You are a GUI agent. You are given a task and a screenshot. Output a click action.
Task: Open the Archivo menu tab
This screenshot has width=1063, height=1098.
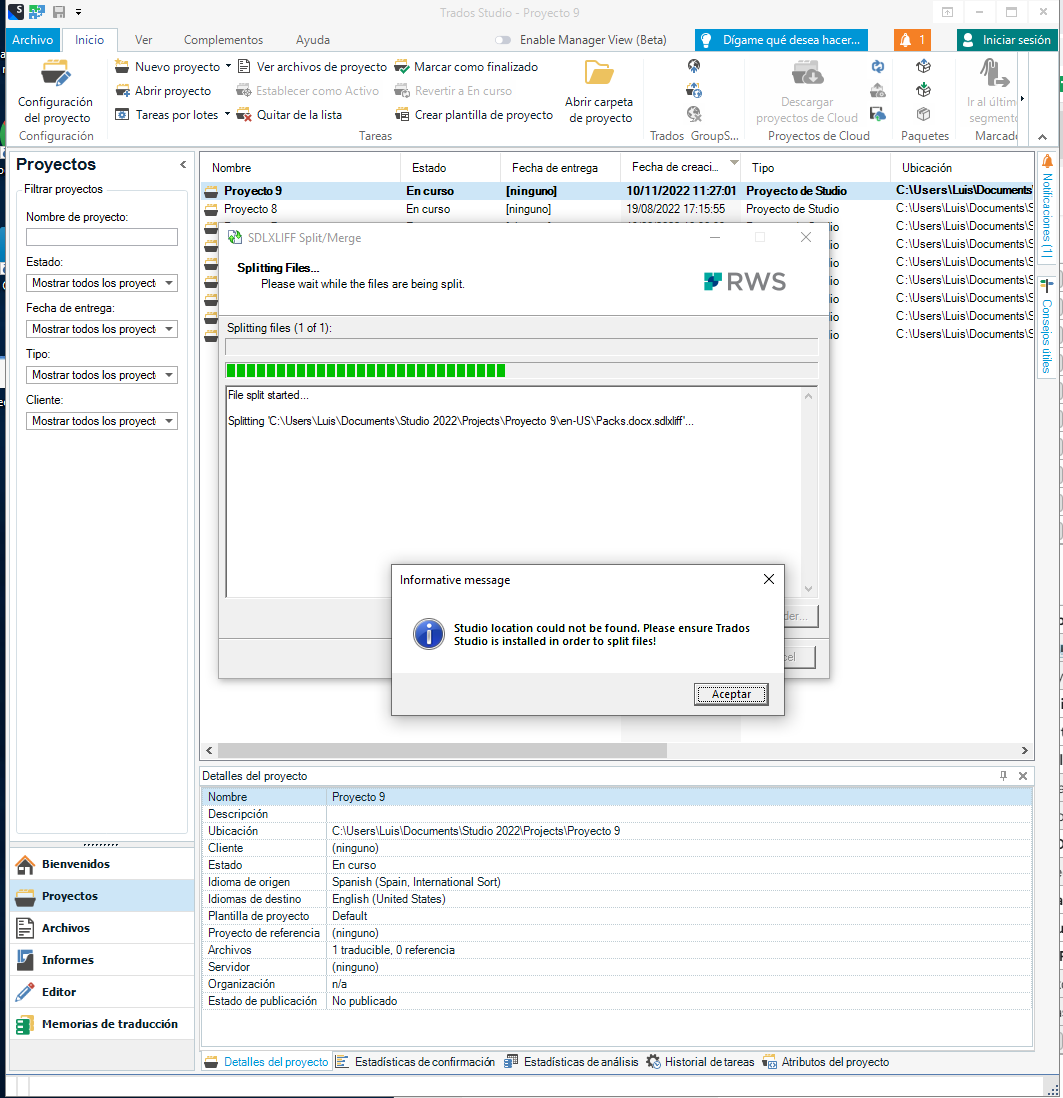click(x=33, y=40)
